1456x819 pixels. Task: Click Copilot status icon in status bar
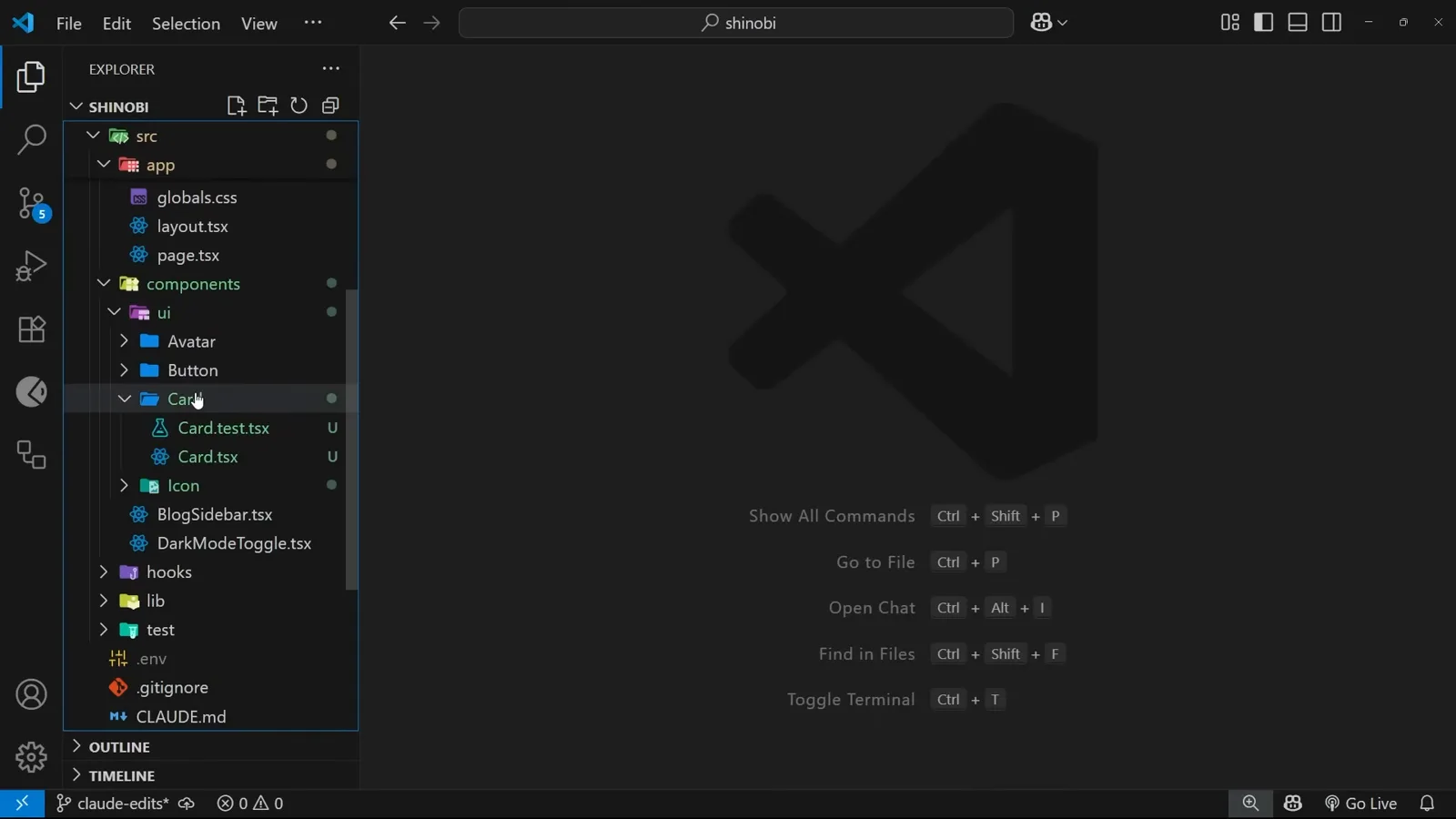pos(1293,804)
